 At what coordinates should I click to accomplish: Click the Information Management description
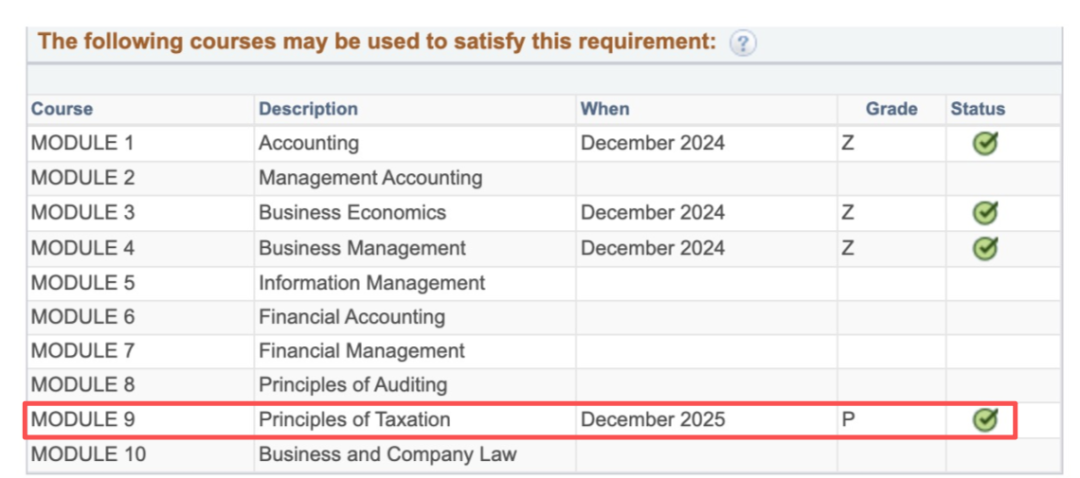click(x=371, y=283)
